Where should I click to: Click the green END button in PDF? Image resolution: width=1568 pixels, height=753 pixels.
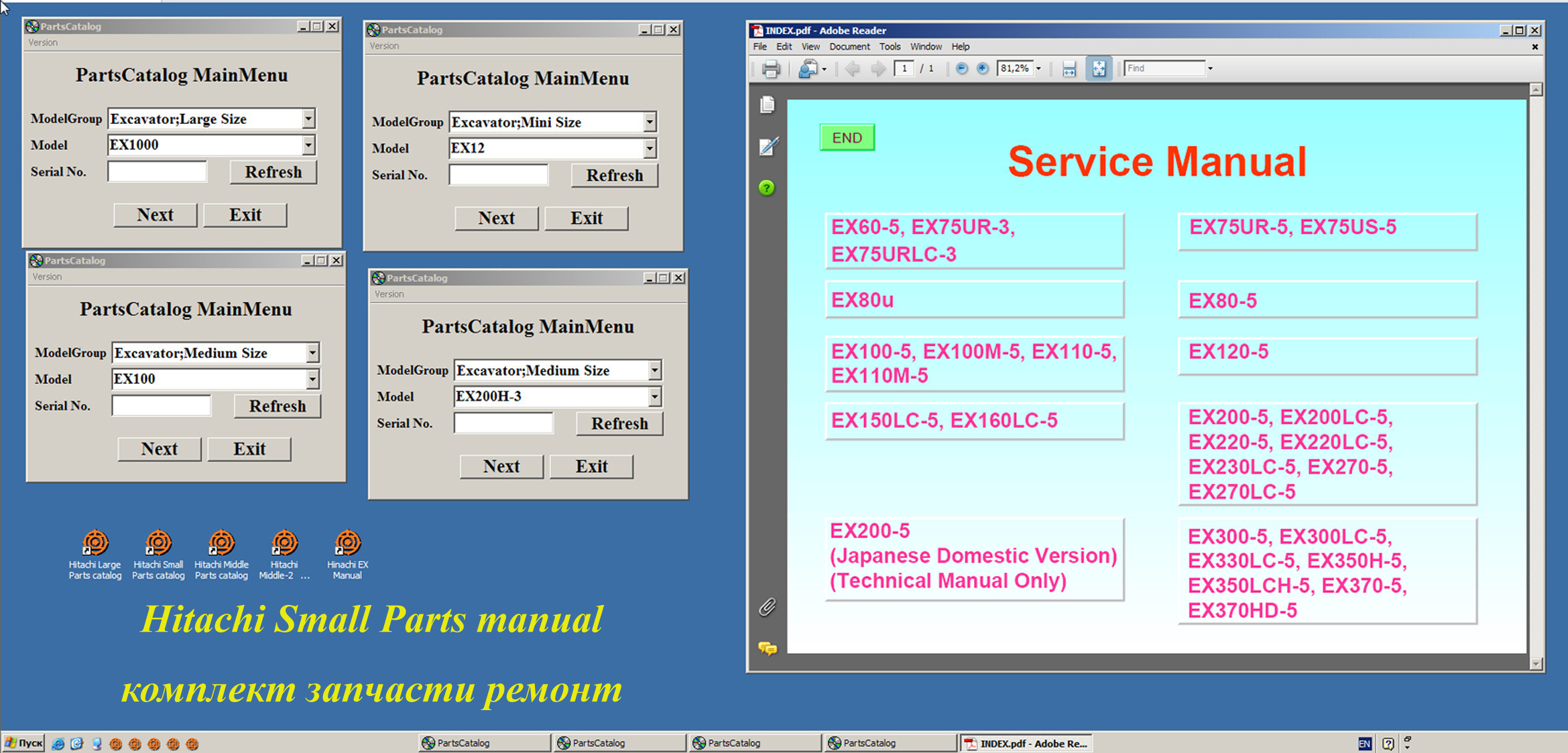847,138
